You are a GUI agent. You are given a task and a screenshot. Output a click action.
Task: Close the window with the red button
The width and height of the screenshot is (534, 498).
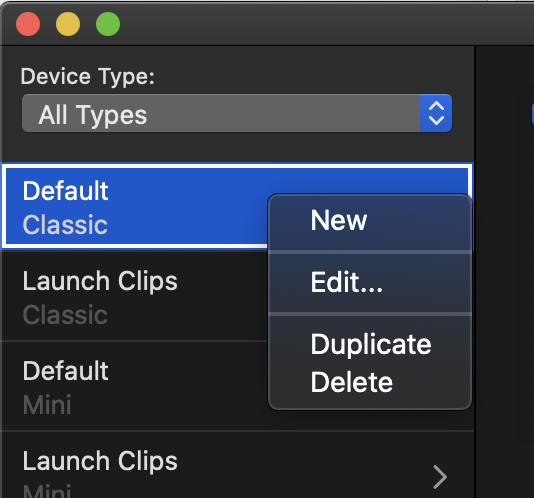28,24
